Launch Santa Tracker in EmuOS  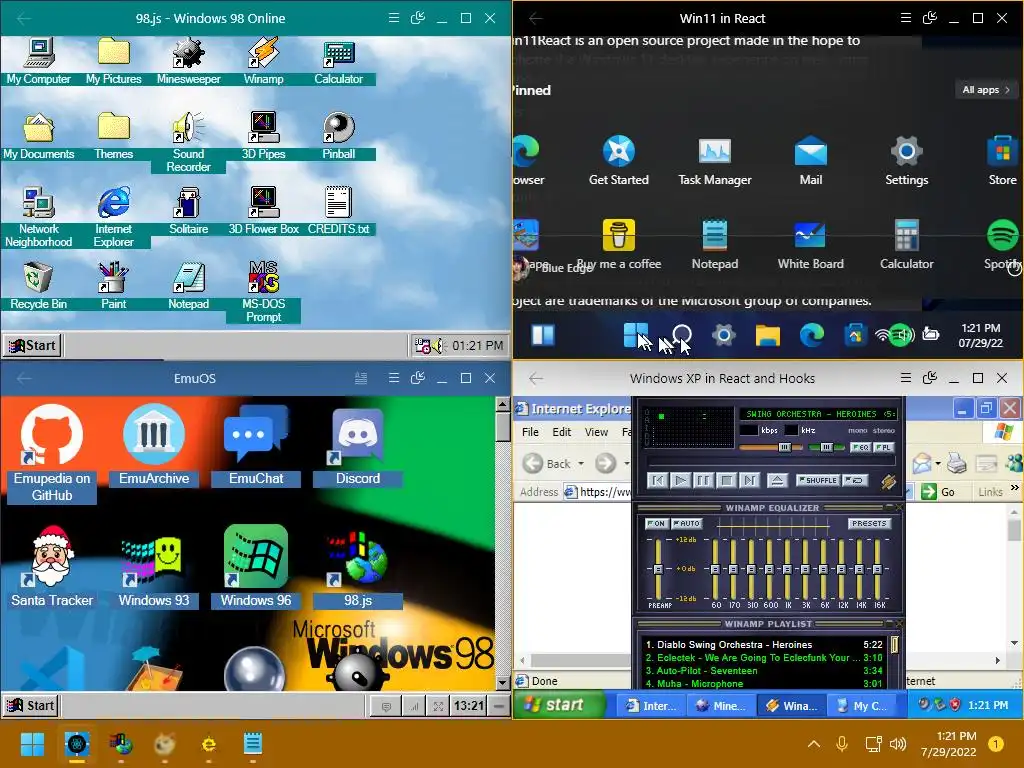pos(52,567)
